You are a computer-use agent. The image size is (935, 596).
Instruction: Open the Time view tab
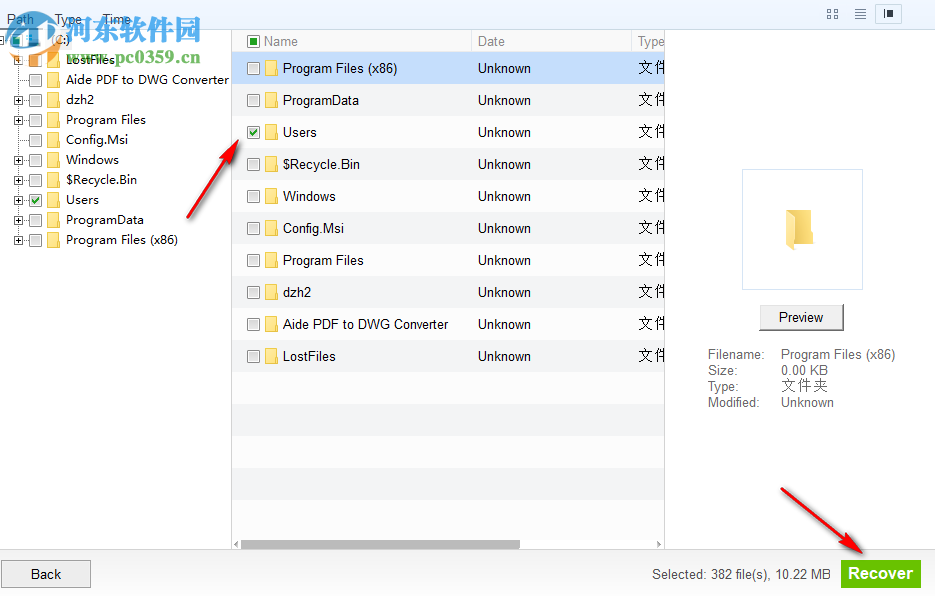[x=116, y=18]
